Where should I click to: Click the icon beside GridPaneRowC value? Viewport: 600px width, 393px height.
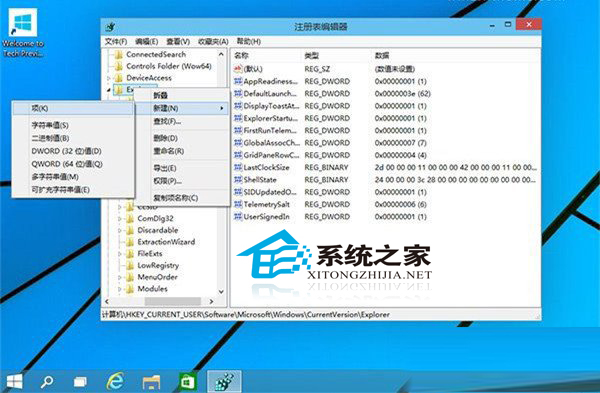coord(238,155)
